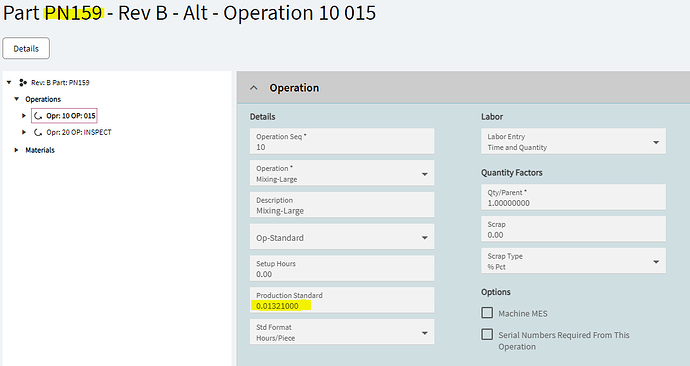Viewport: 690px width, 366px height.
Task: Collapse the Rev: B Part: PN159 tree node
Action: point(9,82)
